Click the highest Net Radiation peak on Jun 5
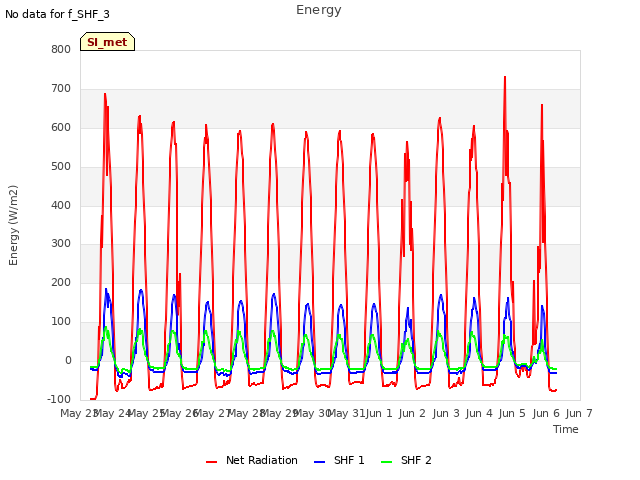The image size is (640, 480). coord(505,77)
